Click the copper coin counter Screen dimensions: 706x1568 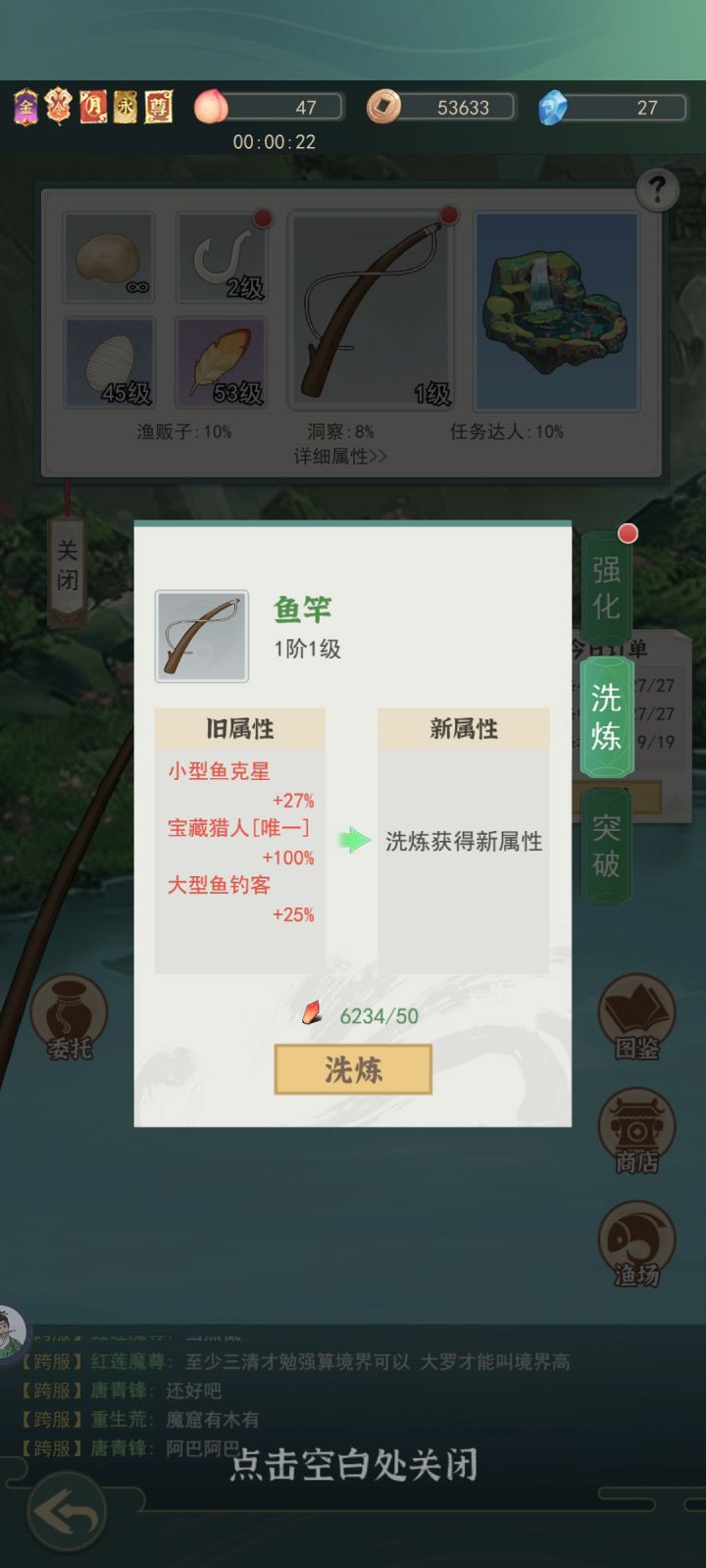441,107
